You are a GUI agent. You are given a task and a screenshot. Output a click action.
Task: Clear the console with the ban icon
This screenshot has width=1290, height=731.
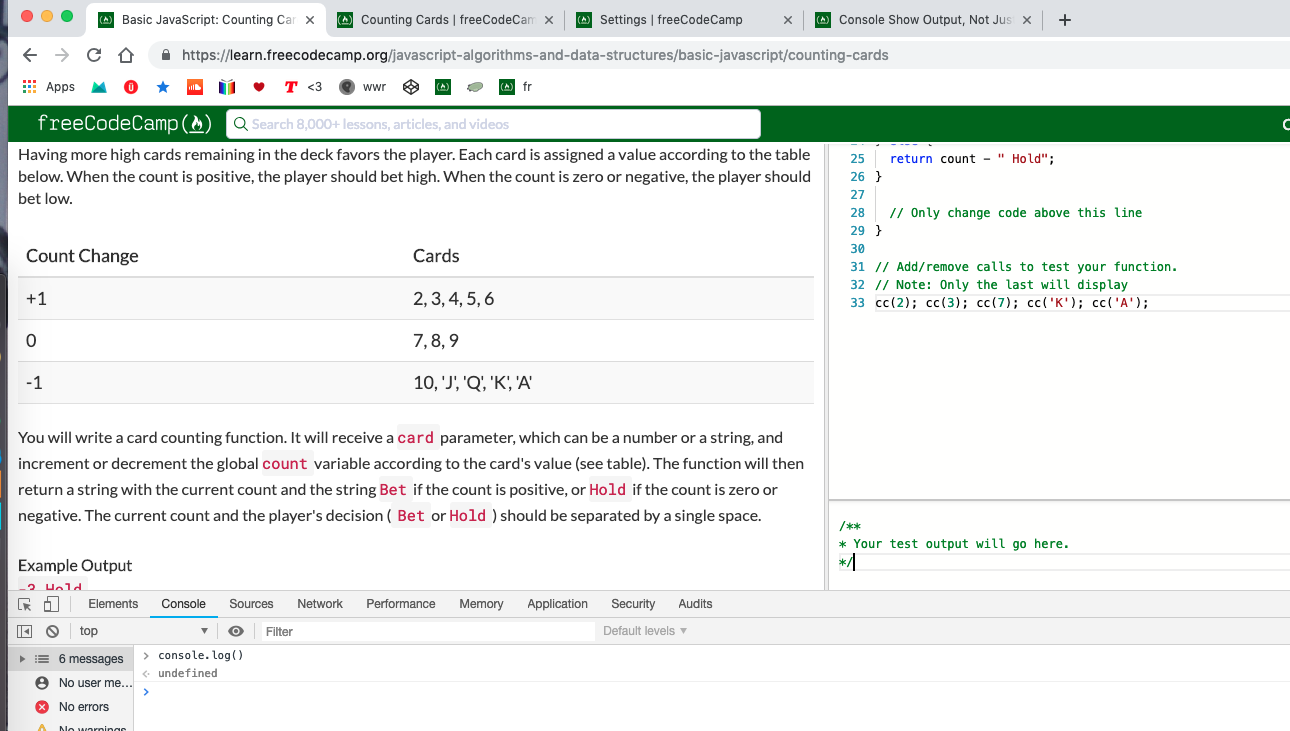52,631
